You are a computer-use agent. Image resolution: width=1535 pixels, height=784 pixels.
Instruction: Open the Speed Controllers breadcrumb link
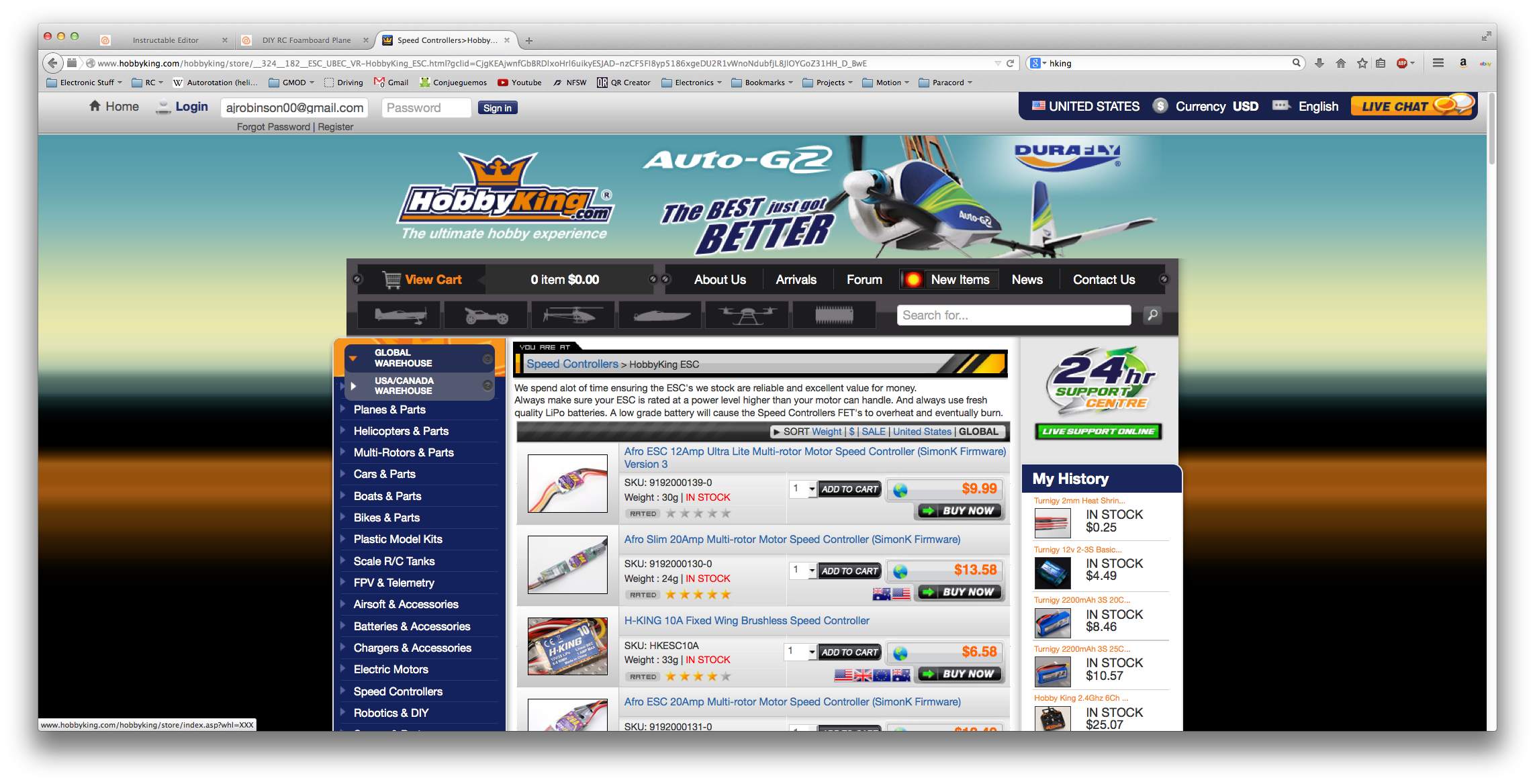coord(572,364)
